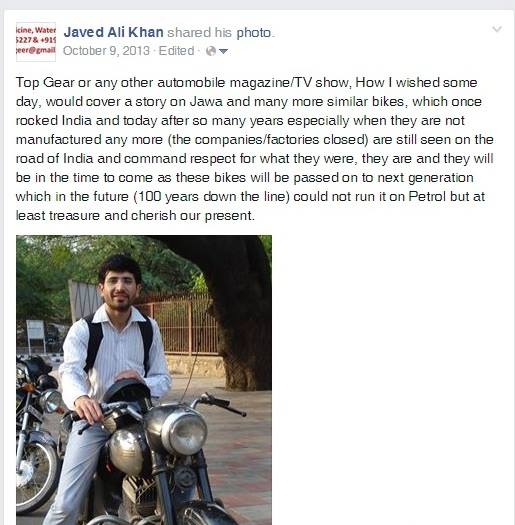Click the motorcycle headlight in the shared photo

(183, 432)
